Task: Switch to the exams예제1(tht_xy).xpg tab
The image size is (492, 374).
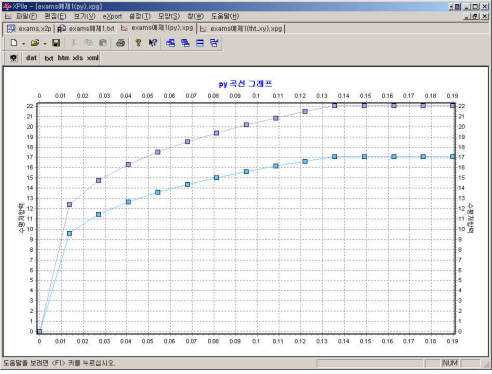Action: [241, 29]
